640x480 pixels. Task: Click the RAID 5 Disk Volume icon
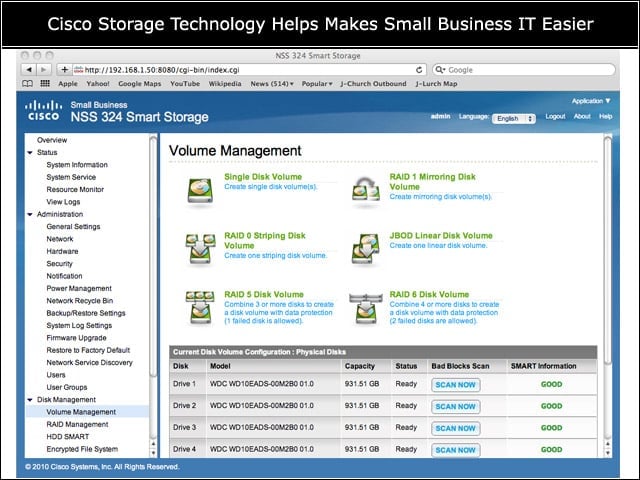coord(200,307)
